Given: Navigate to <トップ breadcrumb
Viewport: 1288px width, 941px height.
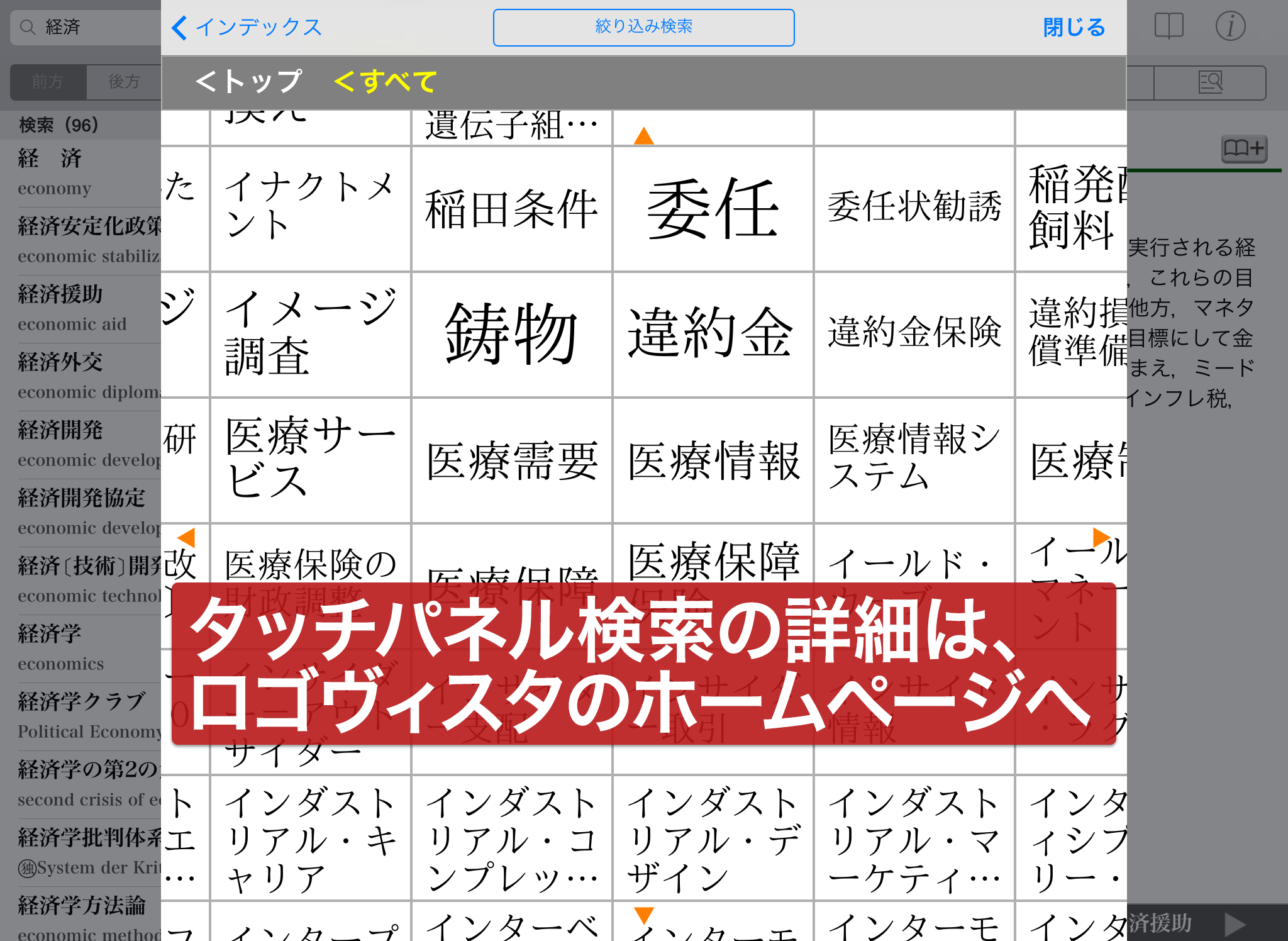Looking at the screenshot, I should coord(248,82).
